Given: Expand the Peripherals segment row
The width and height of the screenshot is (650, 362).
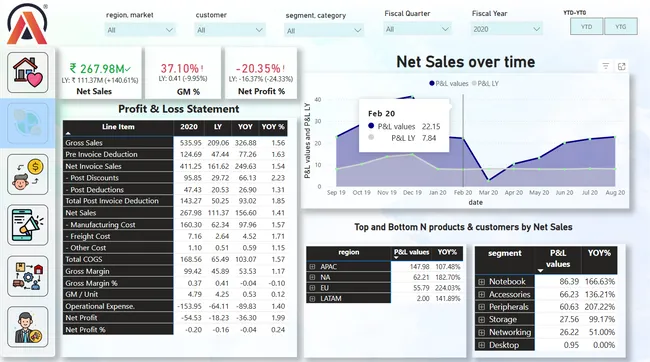Looking at the screenshot, I should click(481, 307).
